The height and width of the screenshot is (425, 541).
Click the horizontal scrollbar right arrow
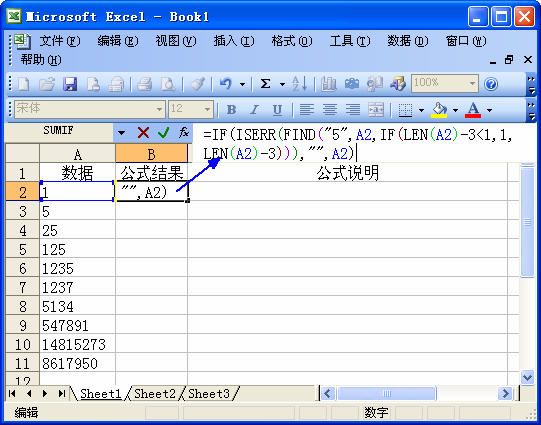506,394
